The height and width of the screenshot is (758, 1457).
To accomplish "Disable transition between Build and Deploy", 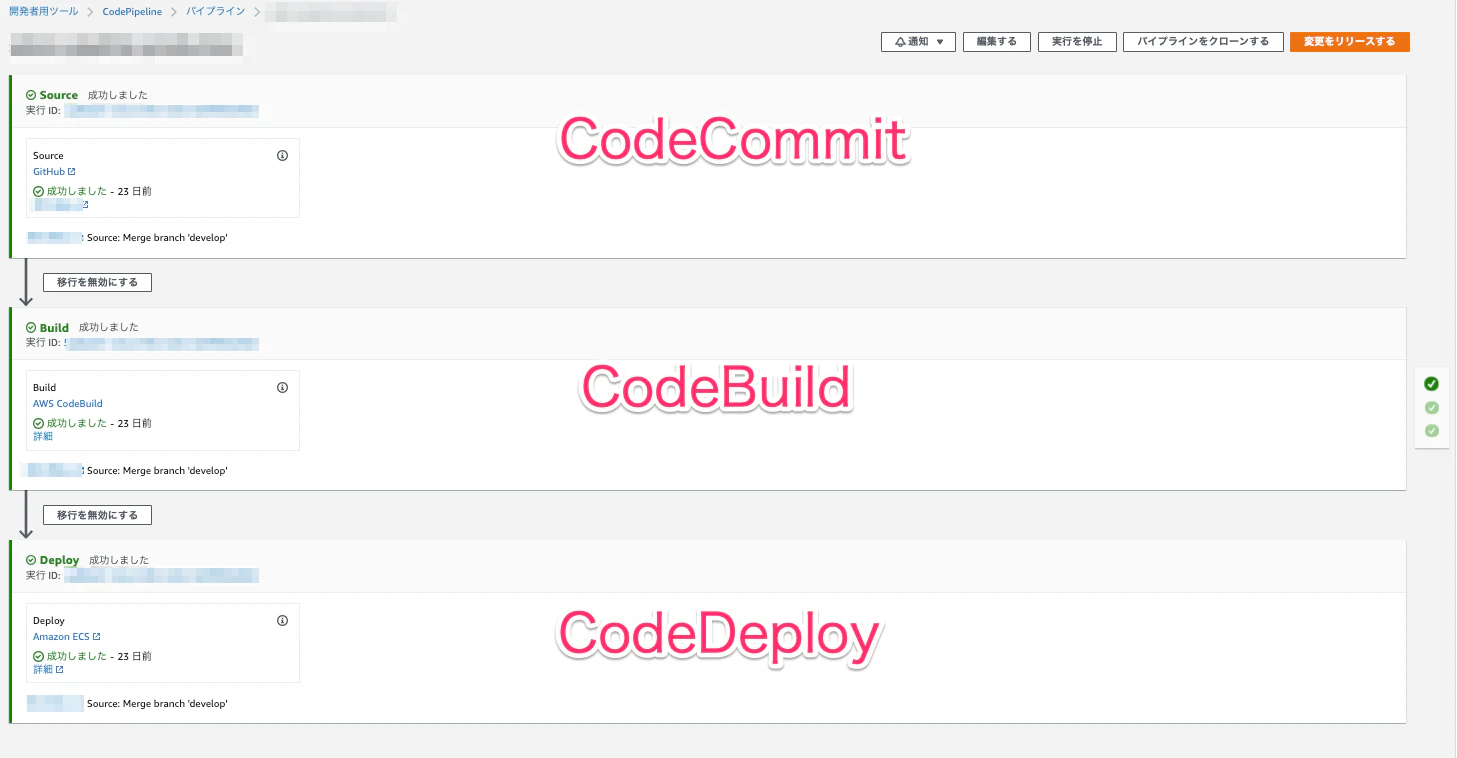I will click(97, 515).
